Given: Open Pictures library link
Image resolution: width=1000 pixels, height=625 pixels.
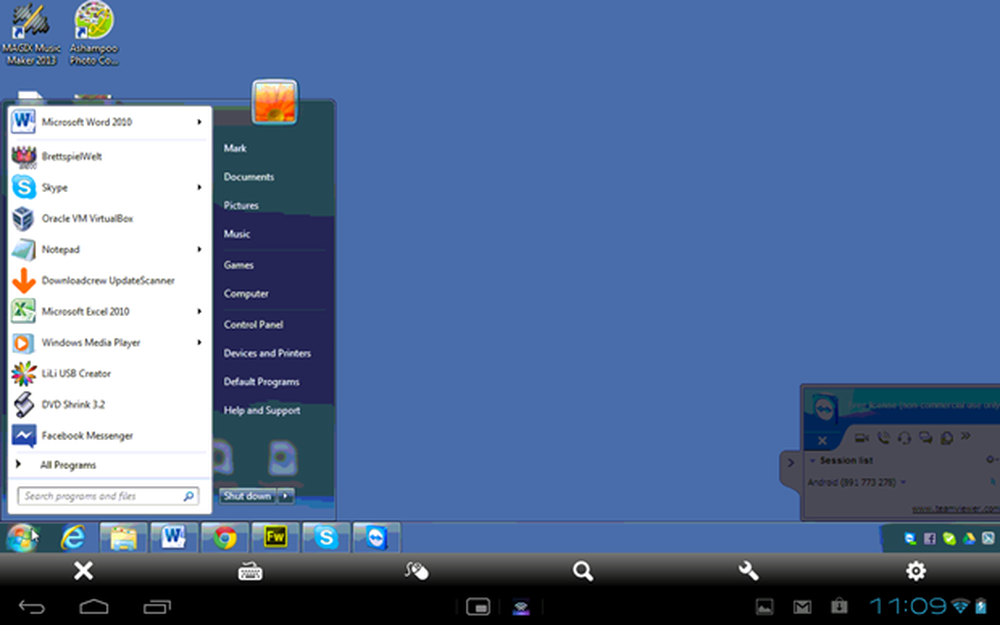Looking at the screenshot, I should click(x=241, y=205).
